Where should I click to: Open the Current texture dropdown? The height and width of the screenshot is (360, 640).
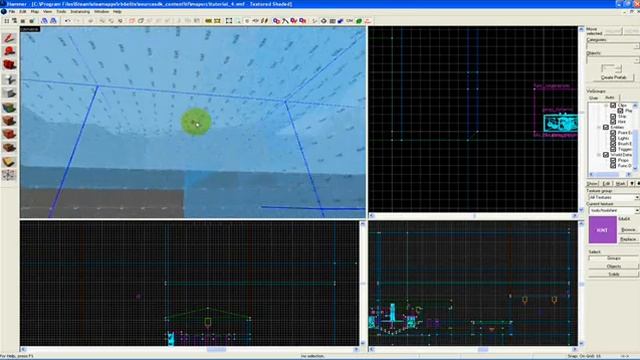click(613, 210)
